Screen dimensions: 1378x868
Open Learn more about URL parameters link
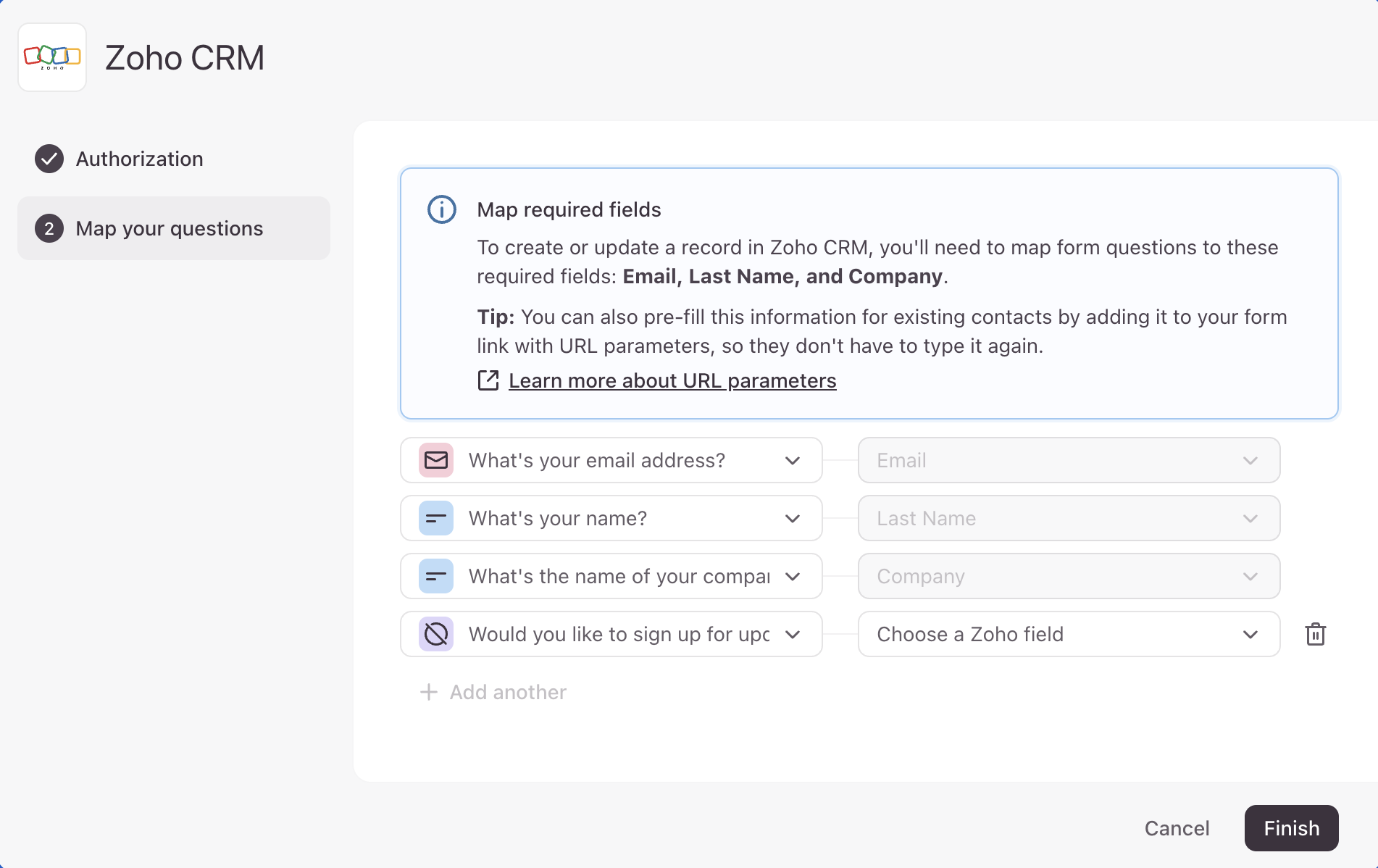coord(672,380)
